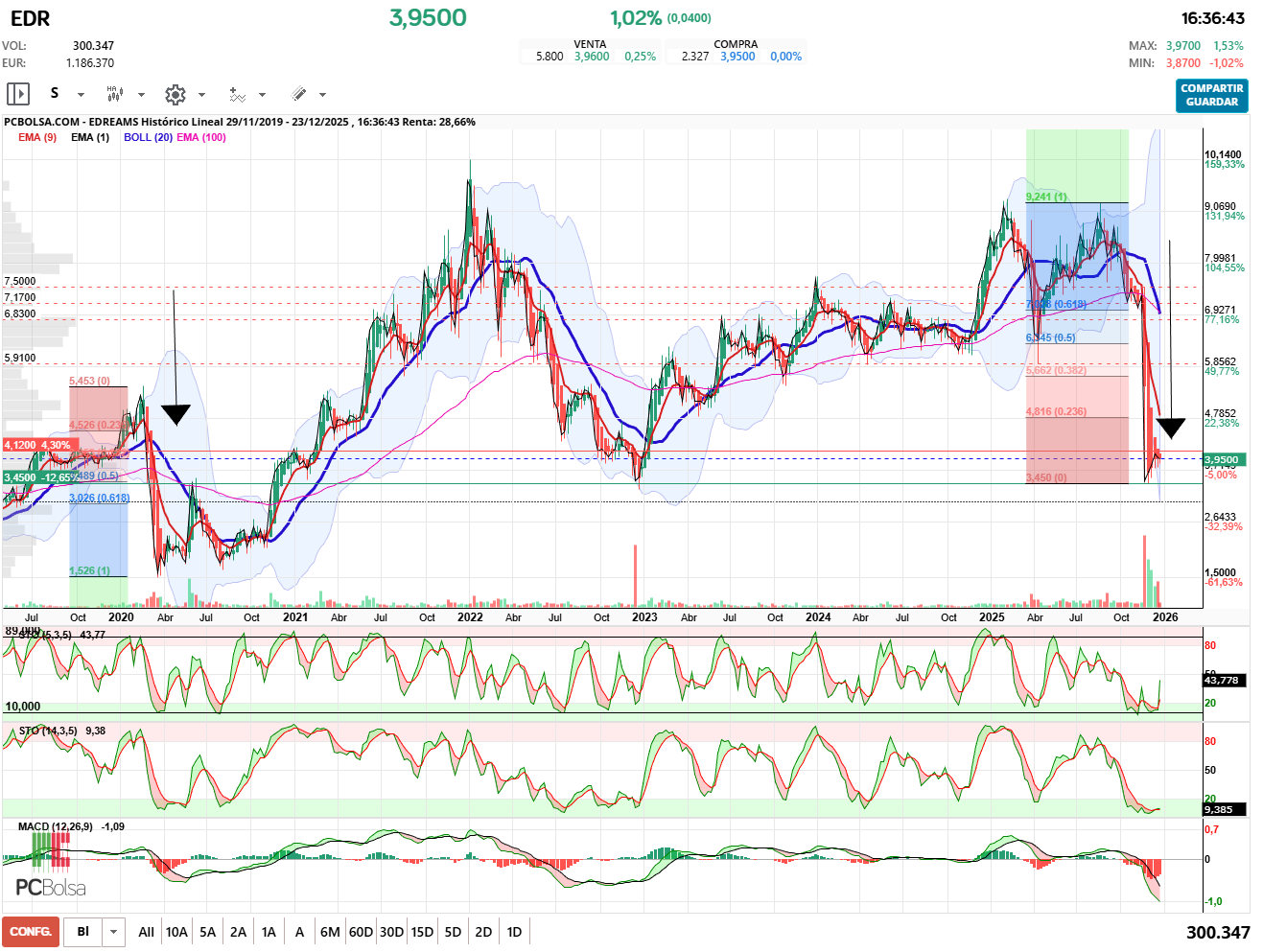This screenshot has width=1263, height=952.
Task: Toggle the side panel icon
Action: [x=18, y=94]
